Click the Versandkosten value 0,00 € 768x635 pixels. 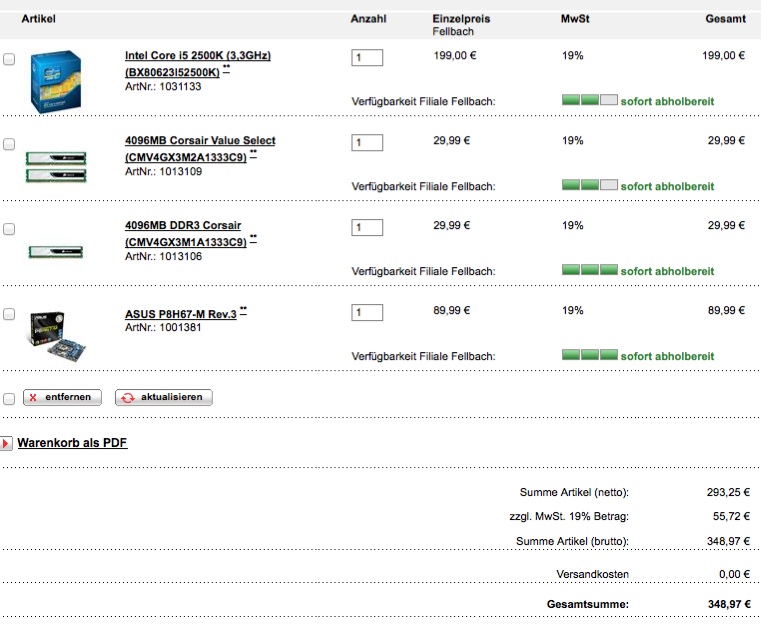click(x=734, y=574)
